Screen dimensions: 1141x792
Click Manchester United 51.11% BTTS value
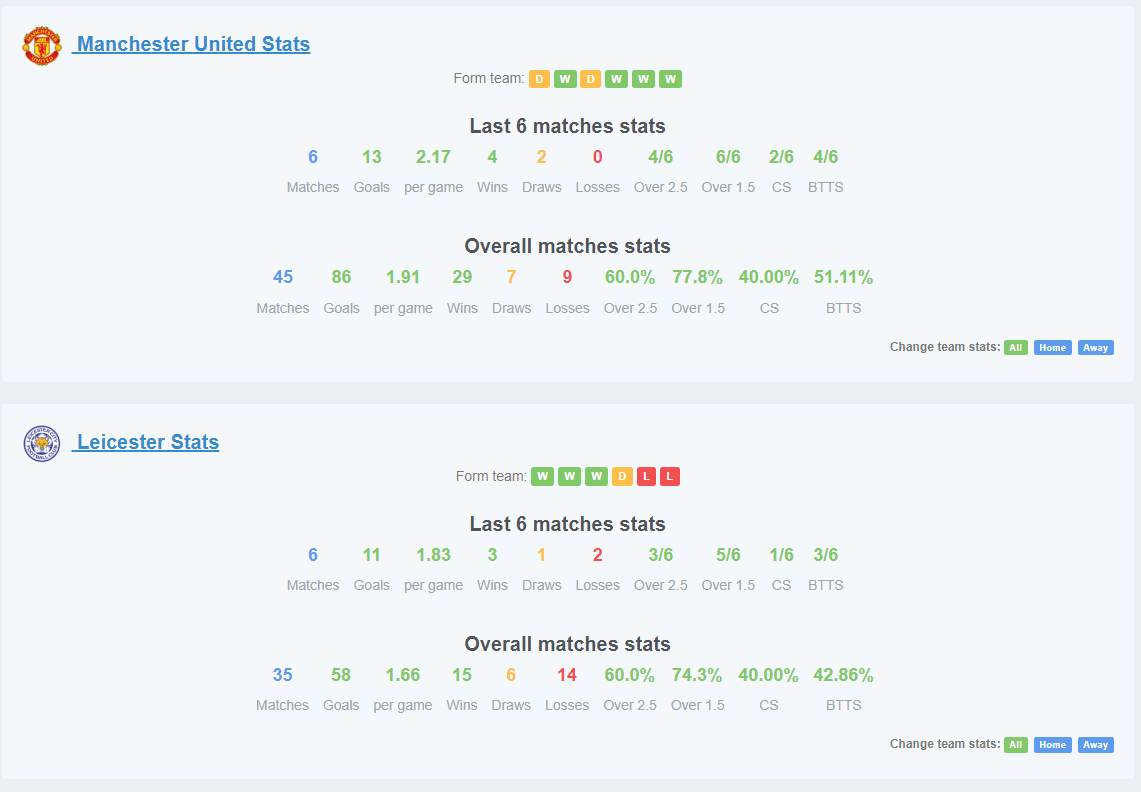[843, 277]
